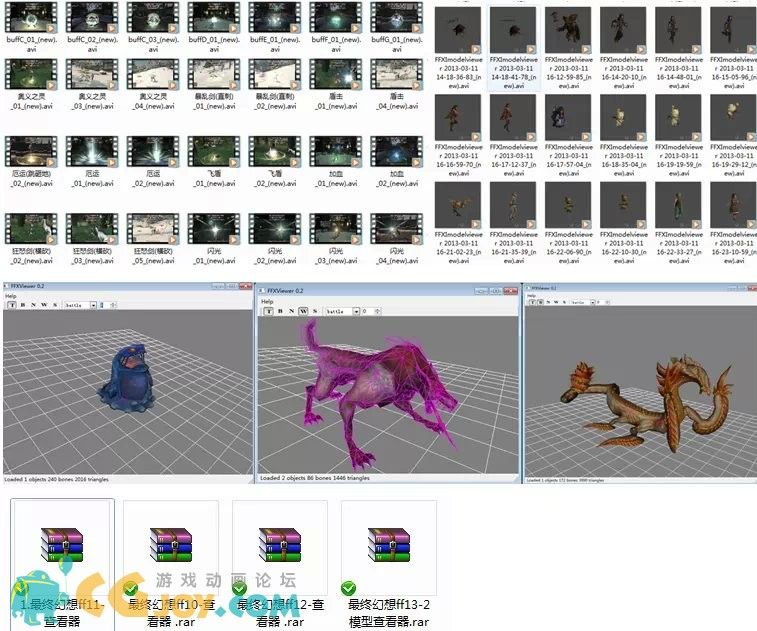This screenshot has width=757, height=631.
Task: Close the left FFXViewer window
Action: tap(246, 286)
